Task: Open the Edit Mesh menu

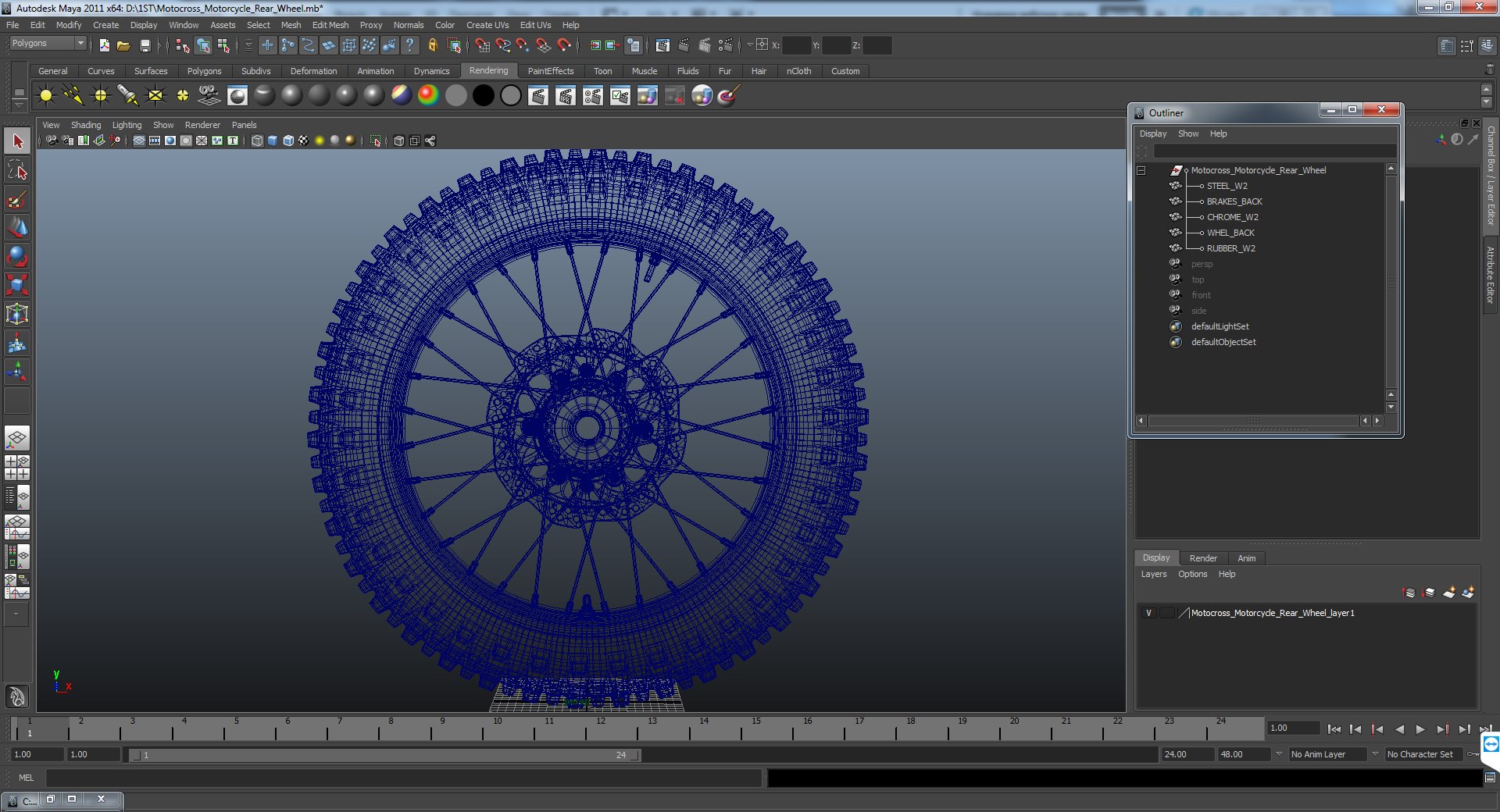Action: coord(330,25)
